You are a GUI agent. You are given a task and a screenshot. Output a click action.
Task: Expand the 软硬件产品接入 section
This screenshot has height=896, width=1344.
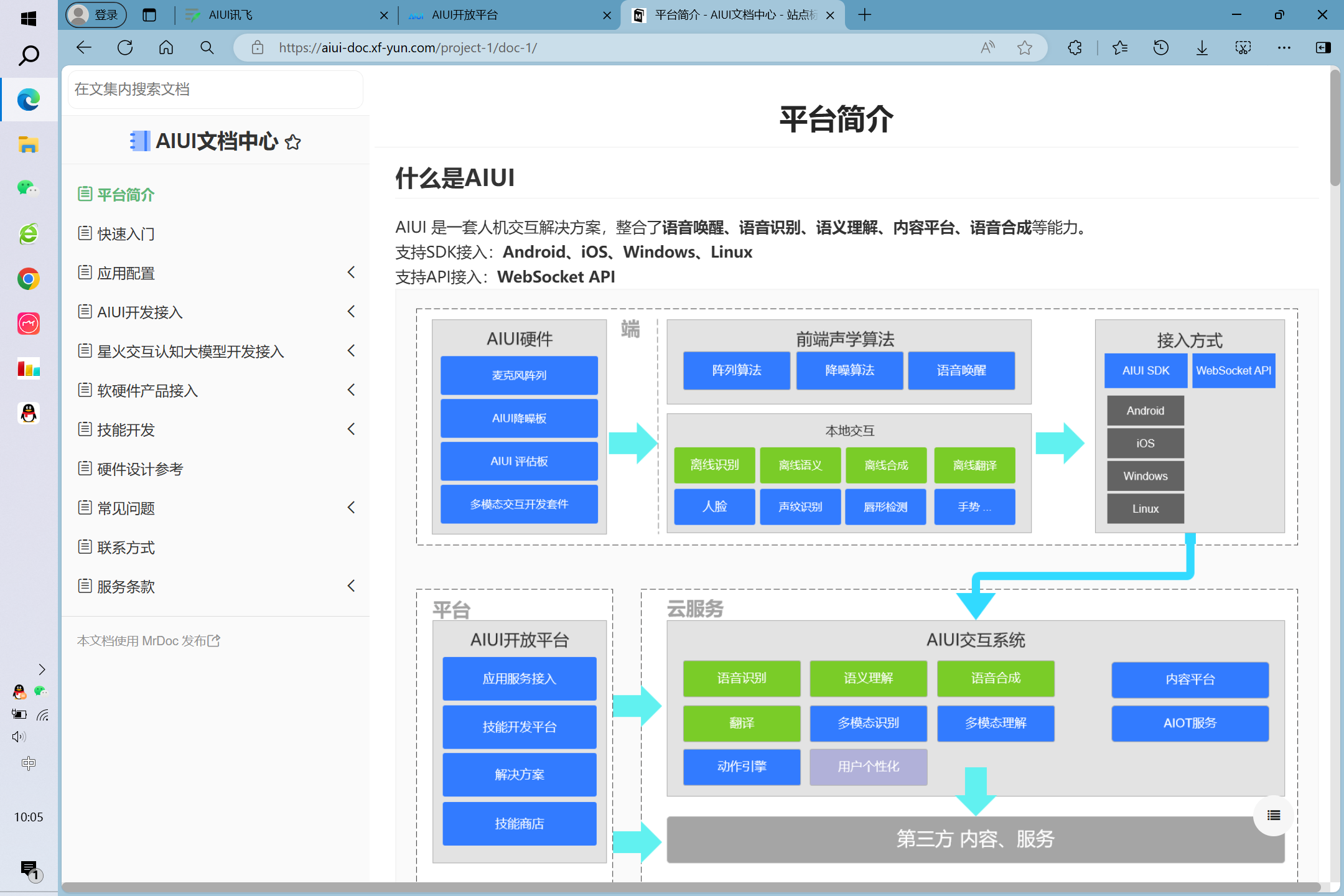[352, 390]
